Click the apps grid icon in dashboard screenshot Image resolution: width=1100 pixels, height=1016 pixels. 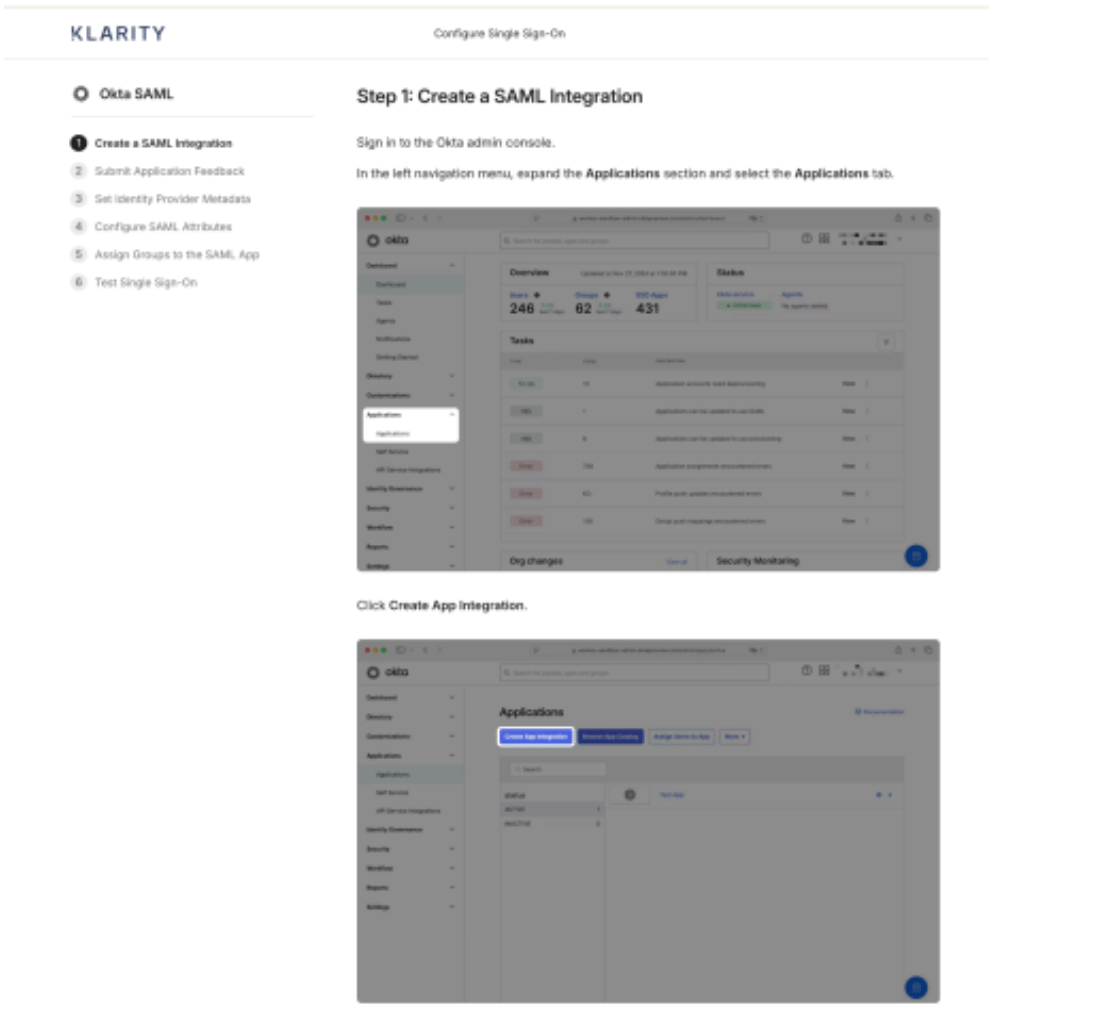pos(824,239)
